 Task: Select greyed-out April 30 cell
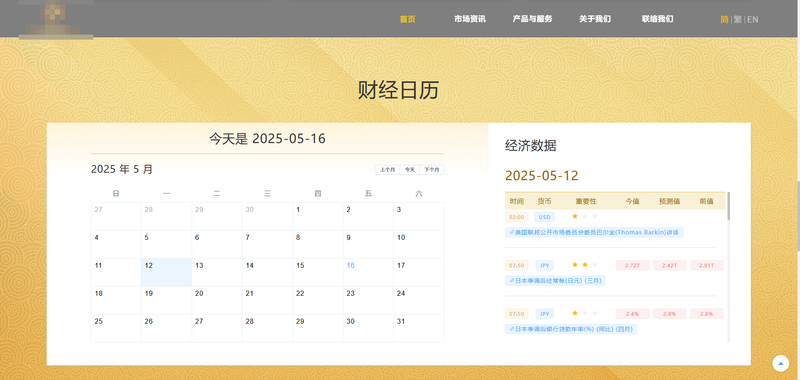click(x=267, y=216)
